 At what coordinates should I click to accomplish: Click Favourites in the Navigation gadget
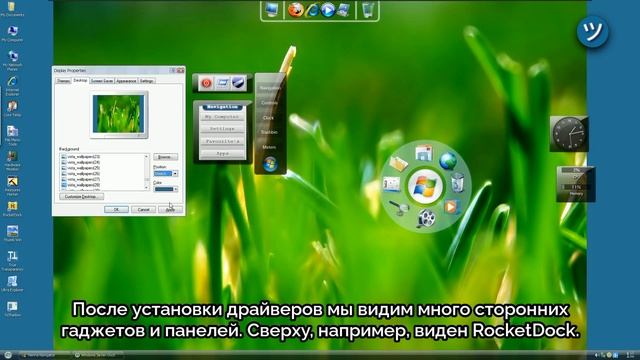point(222,141)
